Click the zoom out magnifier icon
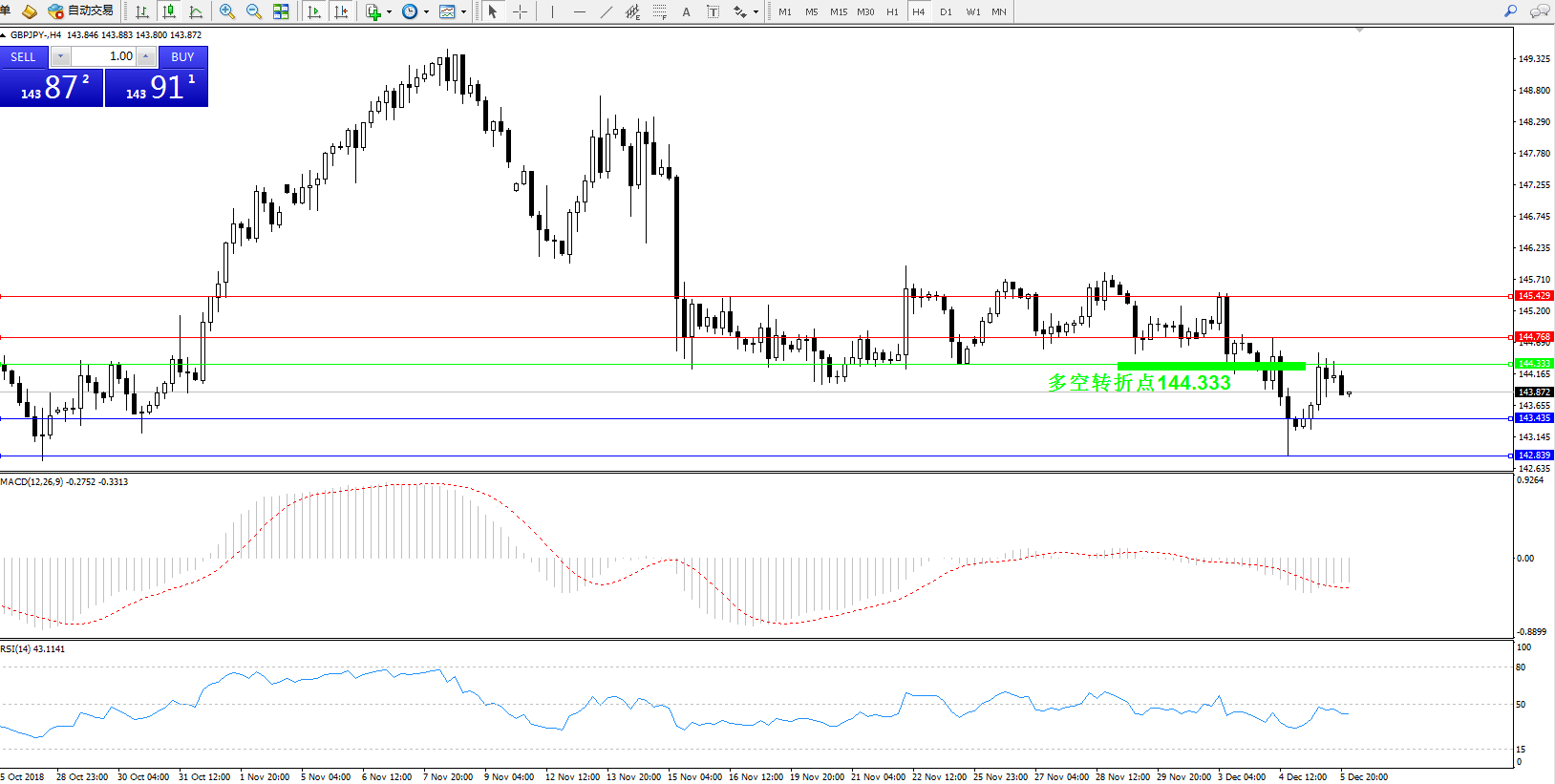Viewport: 1555px width, 784px height. tap(254, 11)
